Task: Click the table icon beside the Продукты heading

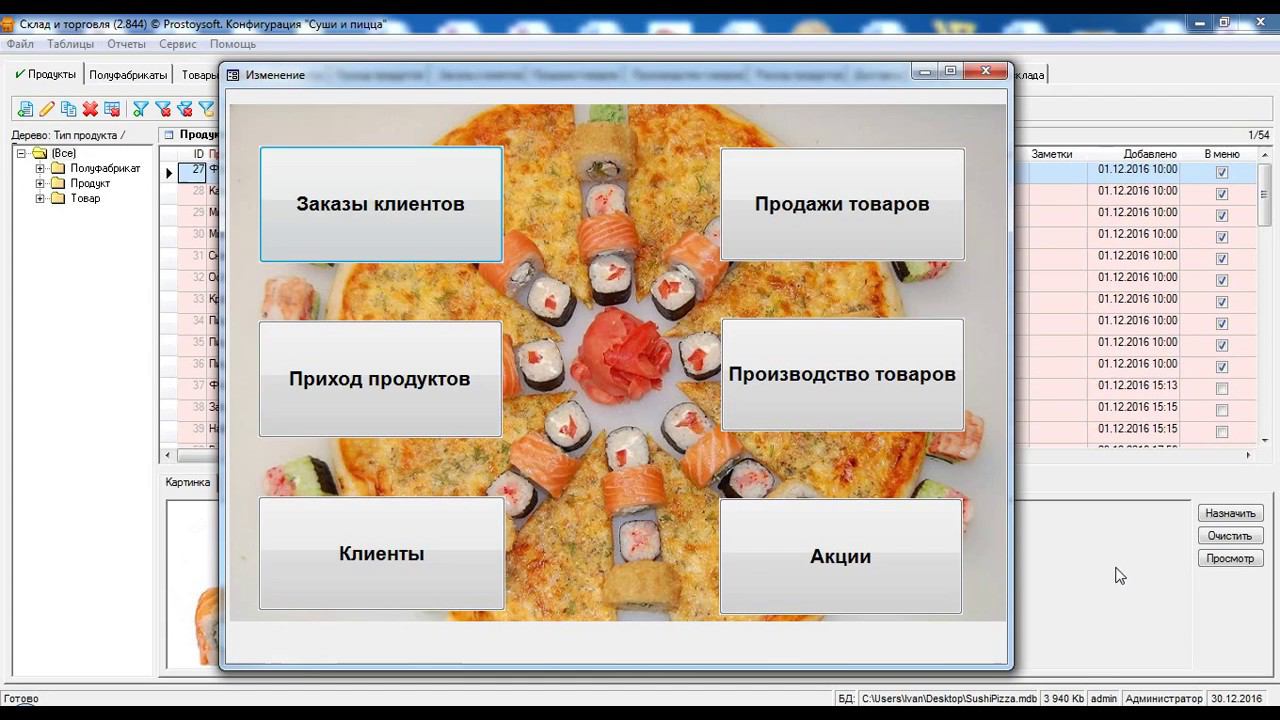Action: (x=169, y=135)
